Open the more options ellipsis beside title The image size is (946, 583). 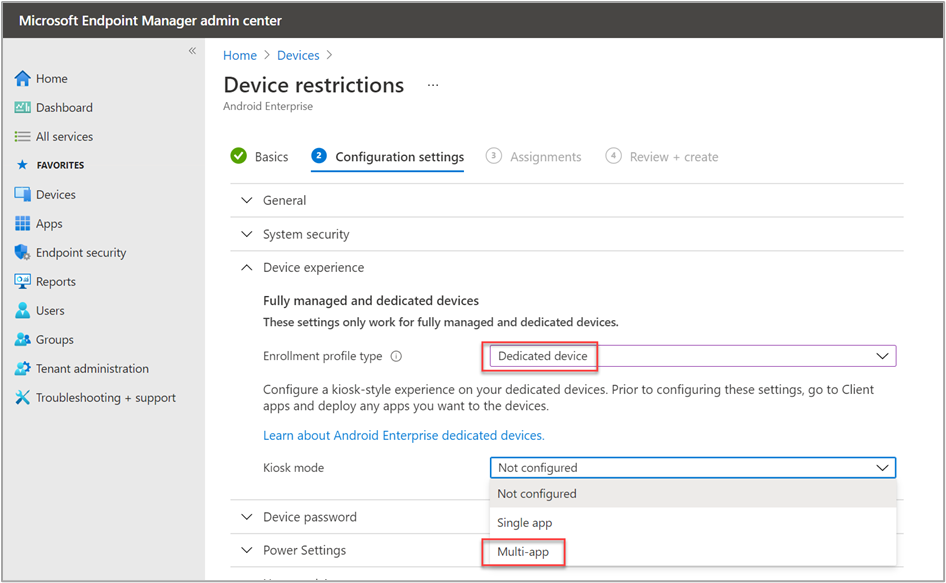pyautogui.click(x=433, y=86)
